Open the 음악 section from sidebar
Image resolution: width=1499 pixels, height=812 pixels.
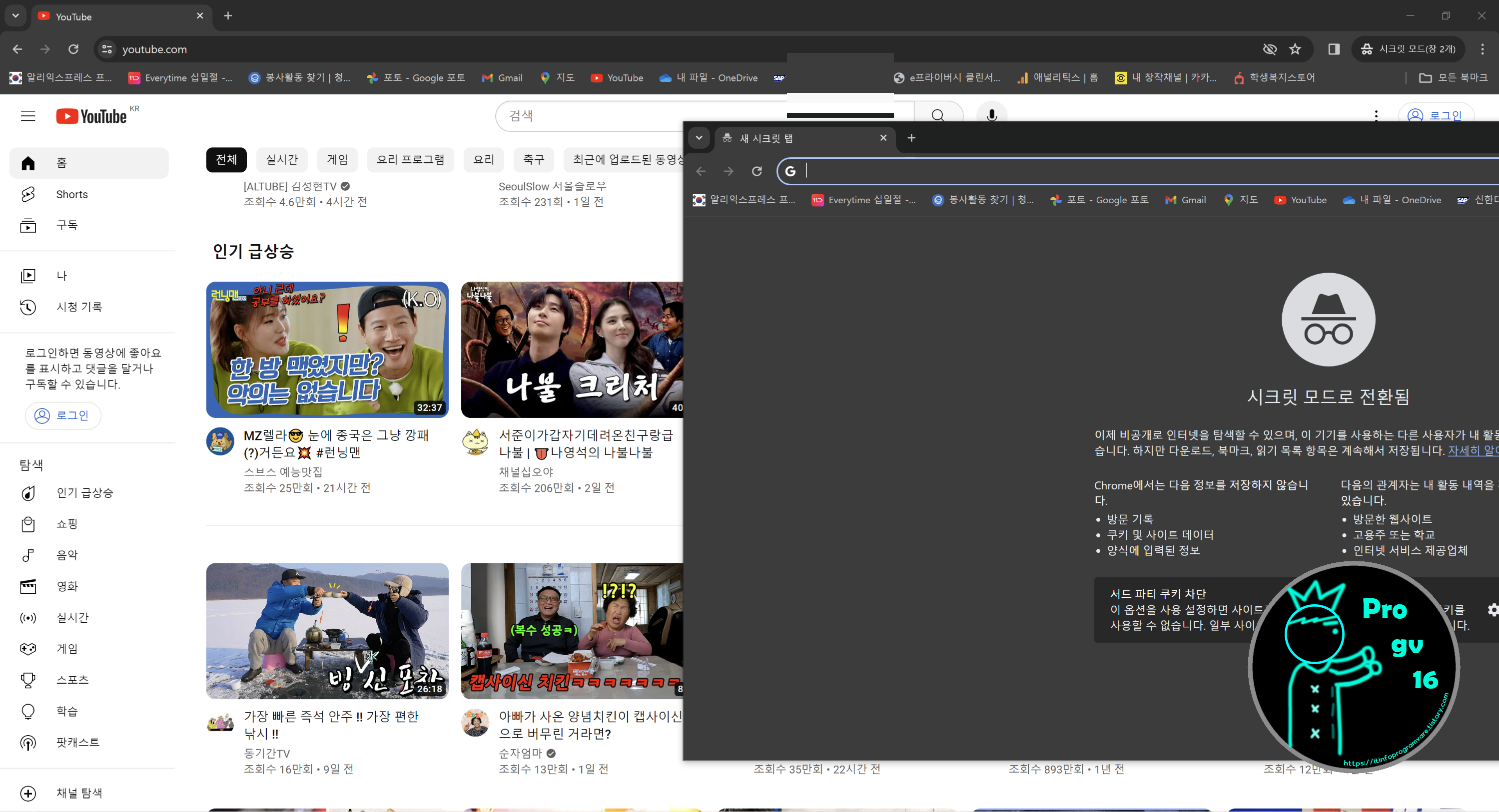pos(67,555)
